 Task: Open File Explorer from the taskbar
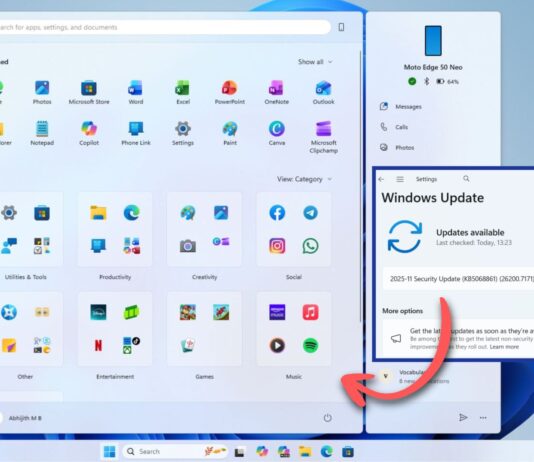click(x=305, y=452)
